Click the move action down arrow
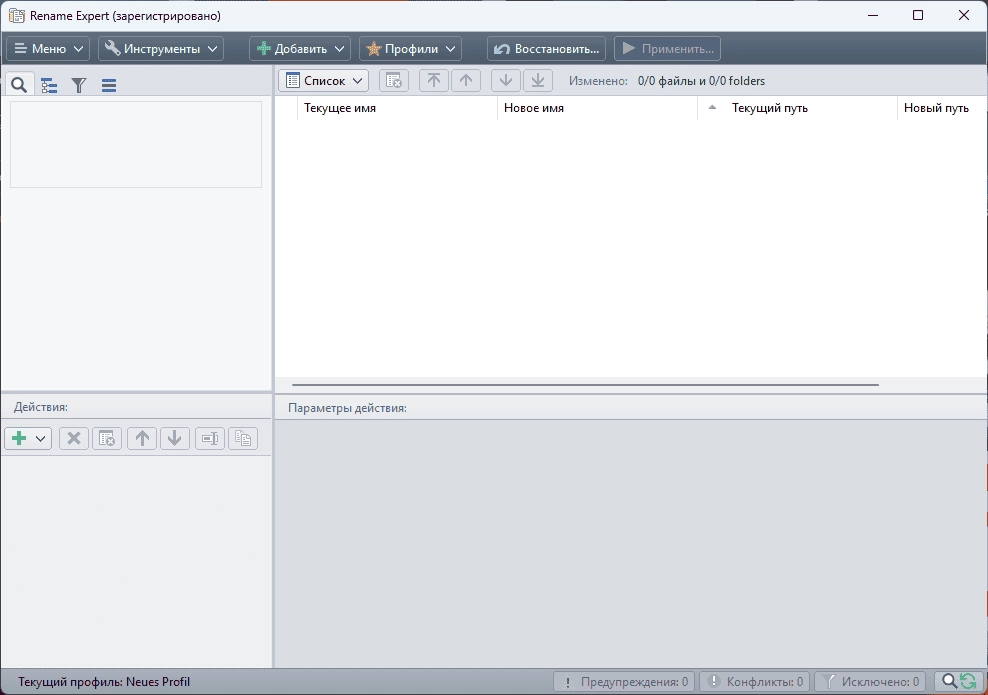This screenshot has height=695, width=988. 175,438
